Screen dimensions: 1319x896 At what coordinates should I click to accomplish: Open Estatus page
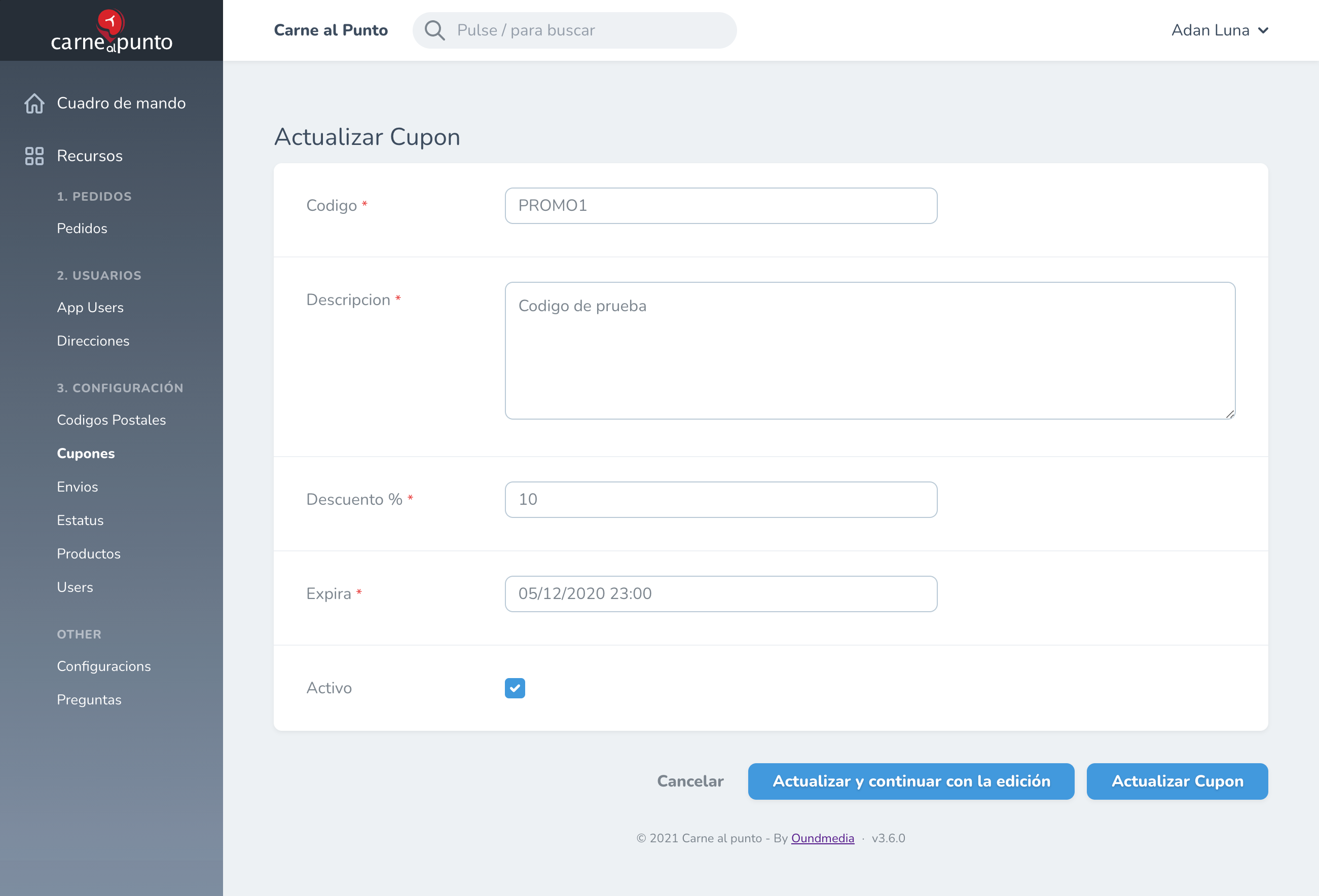(x=80, y=520)
